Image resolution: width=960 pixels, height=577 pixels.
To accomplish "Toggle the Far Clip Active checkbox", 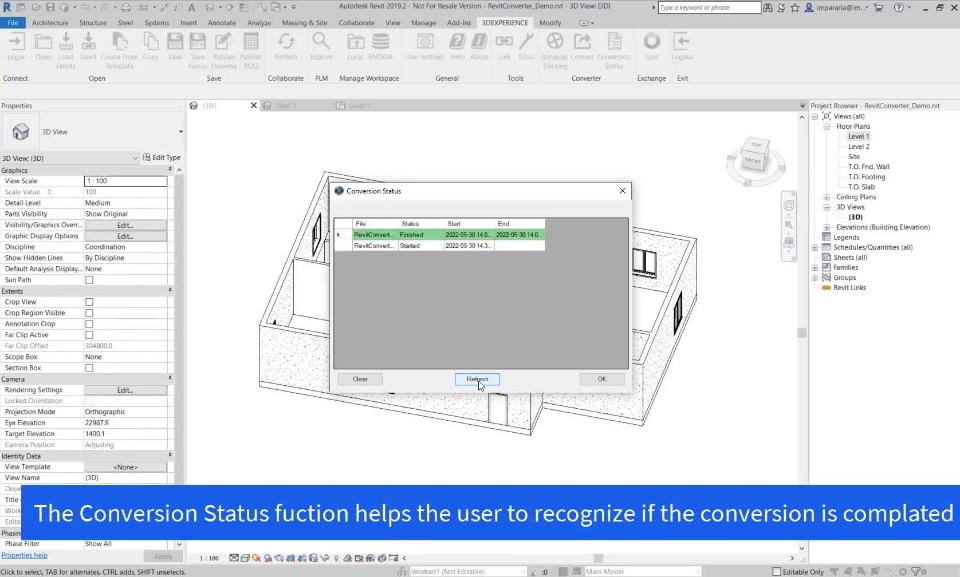I will [89, 335].
